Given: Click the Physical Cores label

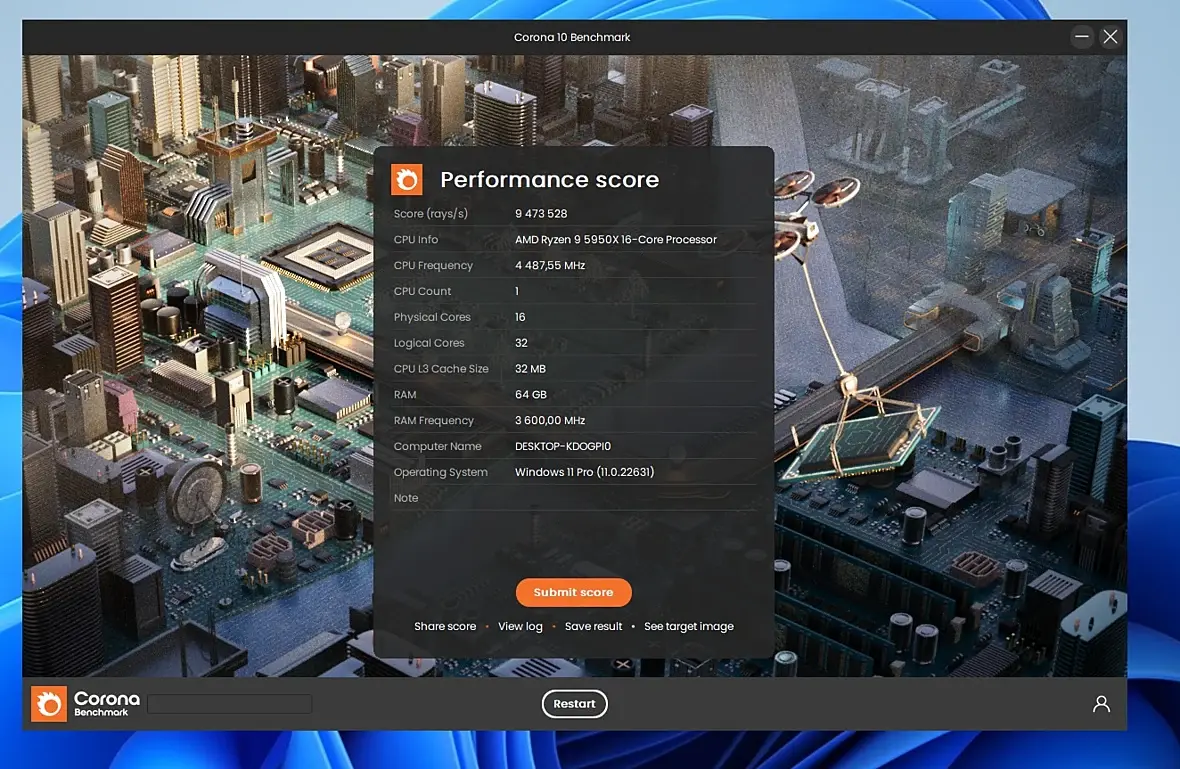Looking at the screenshot, I should pyautogui.click(x=432, y=317).
